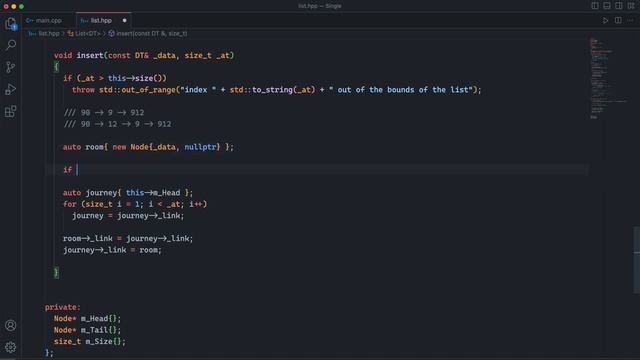Screen dimensions: 640x360
Task: Click the 'private:' access specifier
Action: point(63,307)
